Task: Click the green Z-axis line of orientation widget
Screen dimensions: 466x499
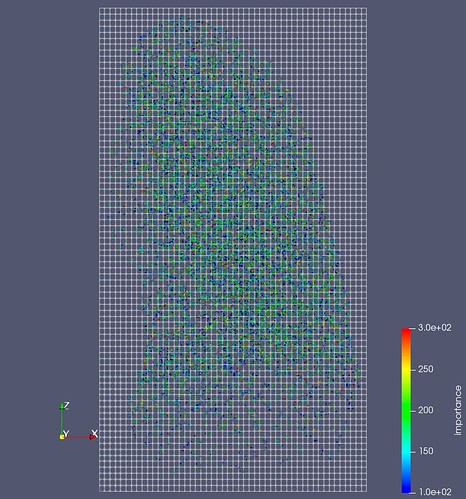Action: [62, 422]
